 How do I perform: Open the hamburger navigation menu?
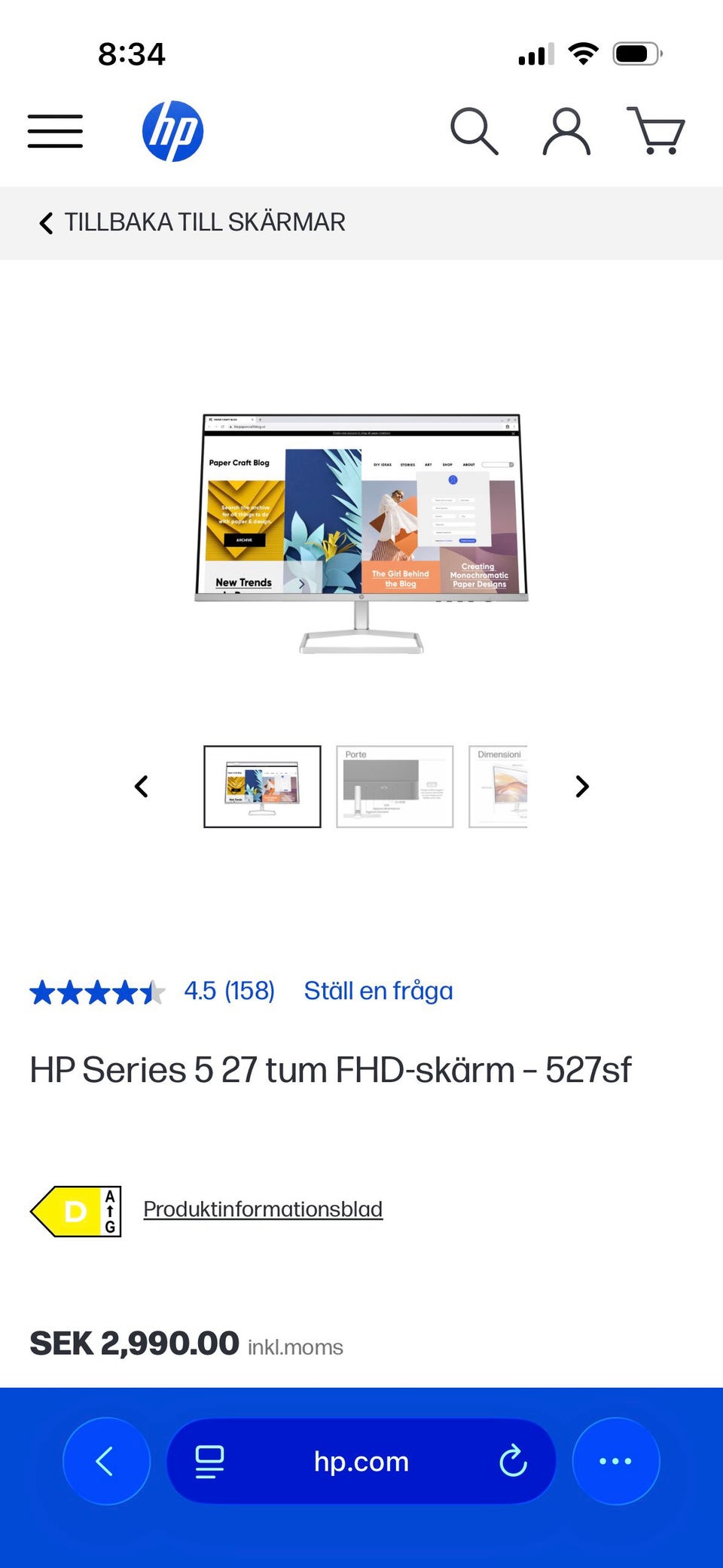[55, 131]
